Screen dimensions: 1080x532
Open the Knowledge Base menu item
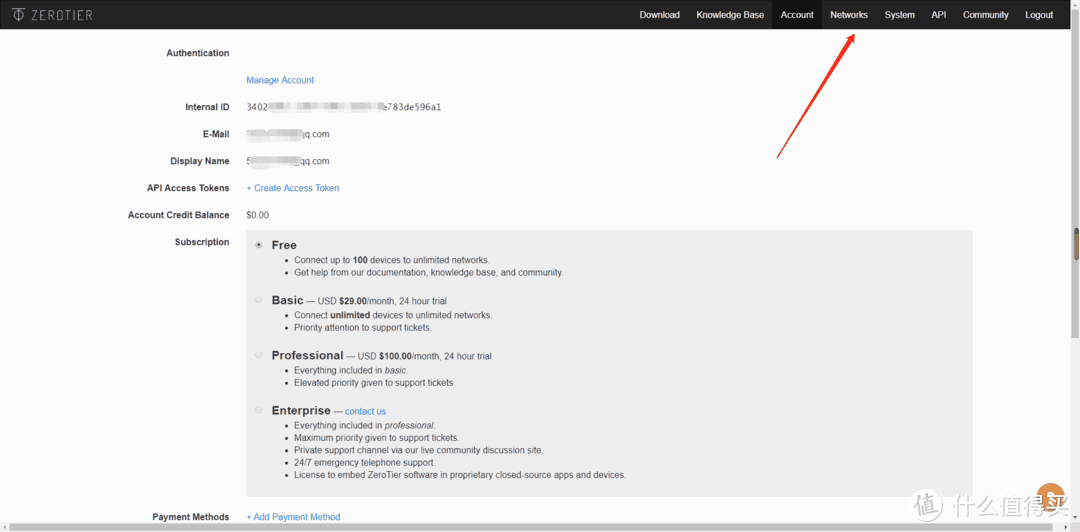(x=730, y=14)
